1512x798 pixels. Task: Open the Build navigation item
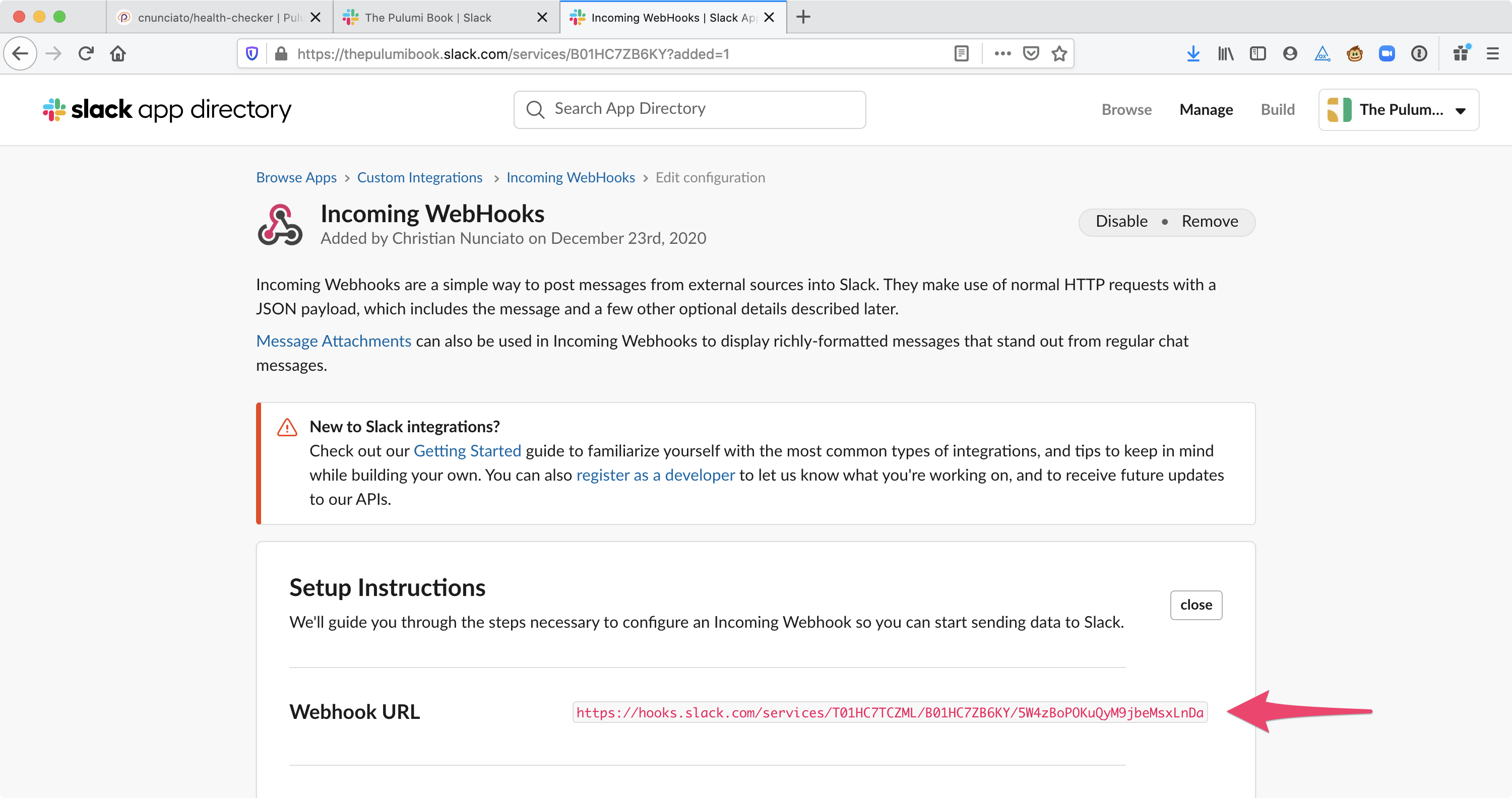[1277, 110]
